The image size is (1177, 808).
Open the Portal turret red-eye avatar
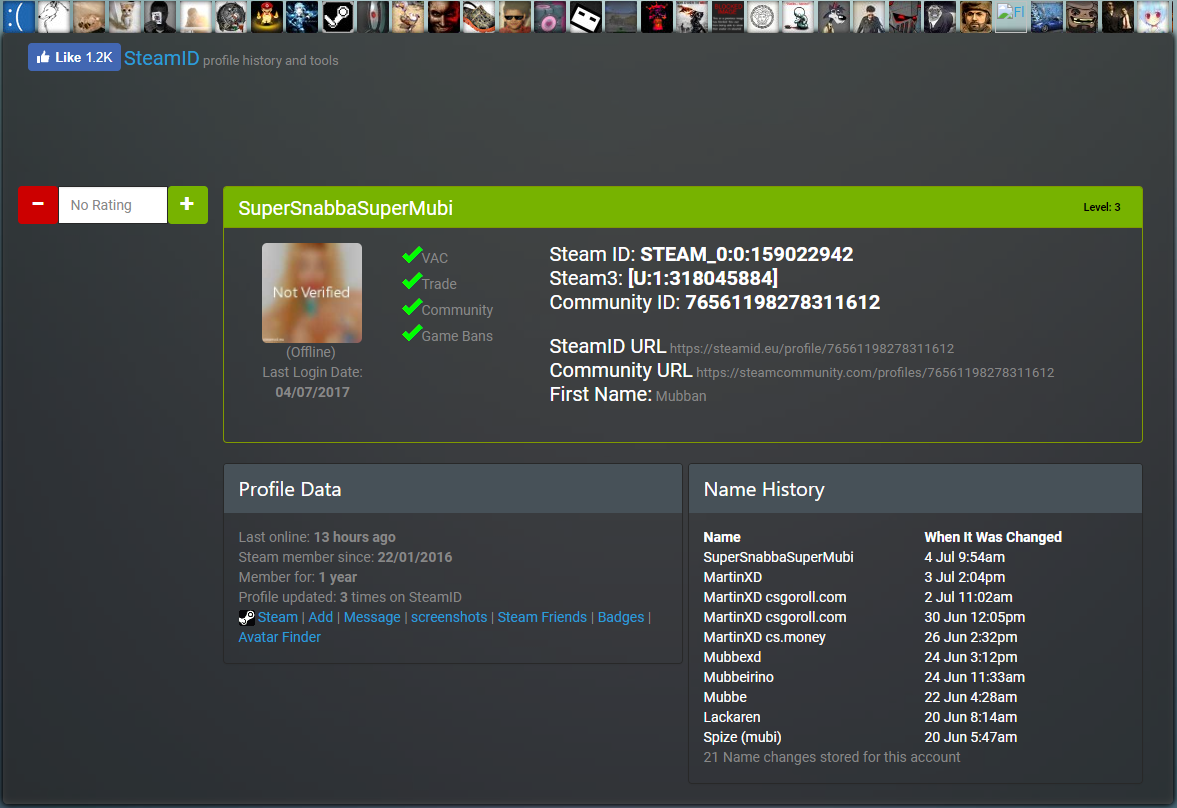click(372, 17)
